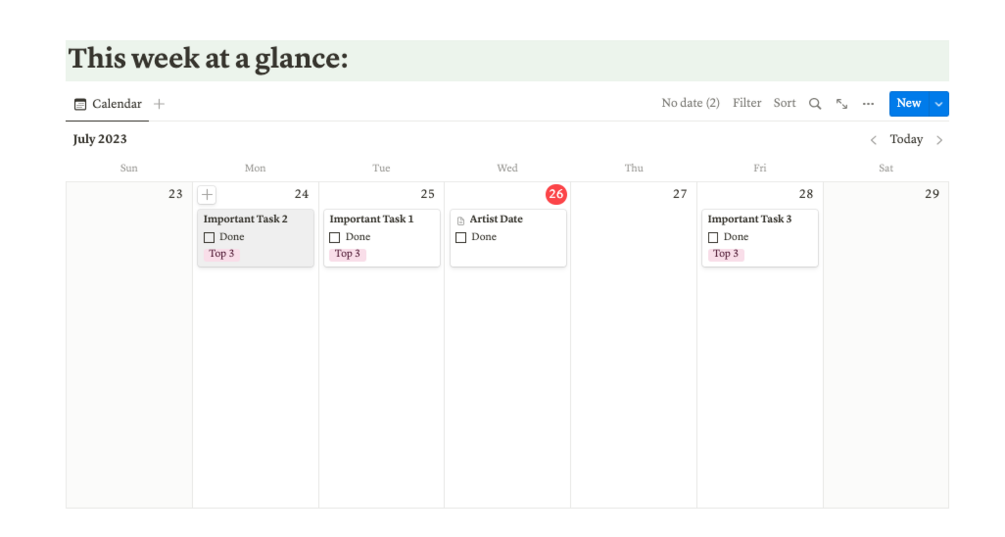Go to previous month with left chevron
Screen dimensions: 1005x537
[873, 140]
